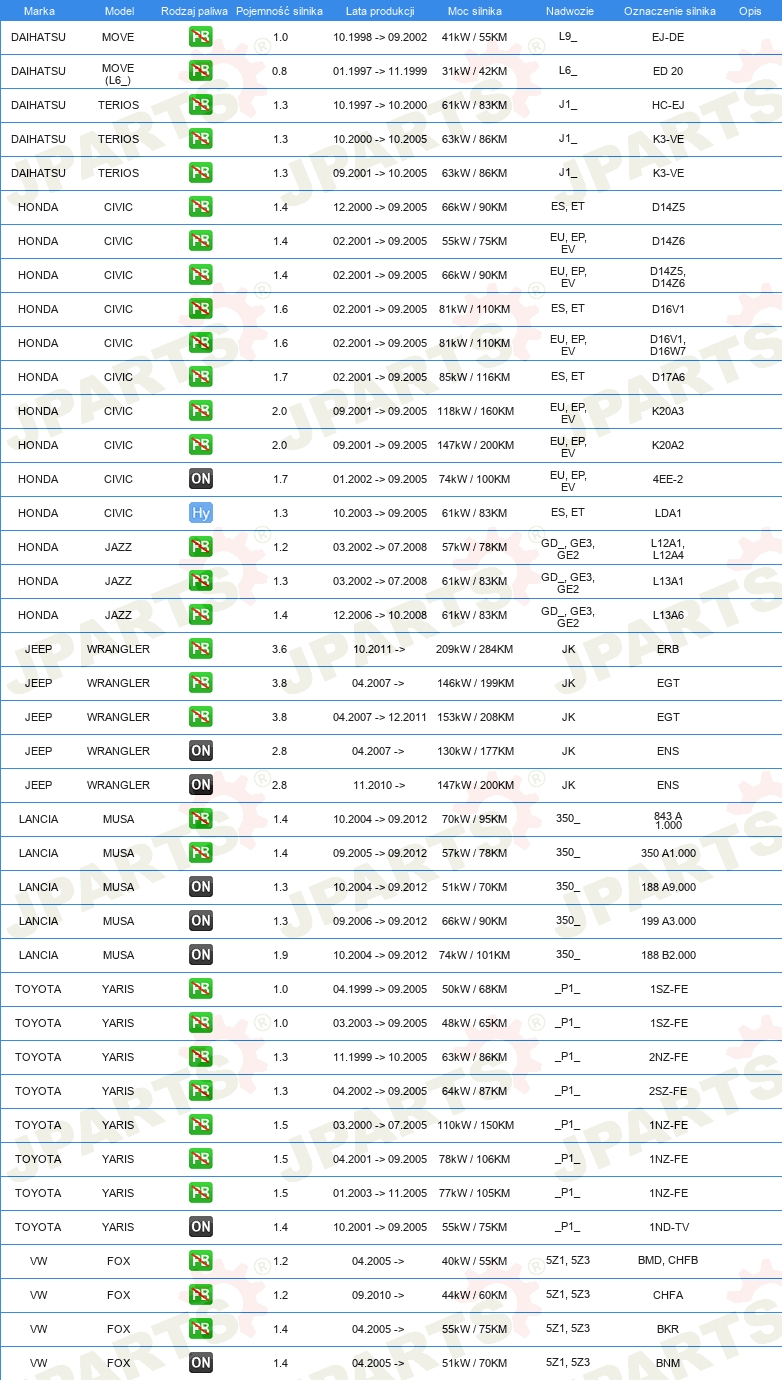
Task: Click the 12.2006 -> 10.2008 date cell
Action: tap(380, 615)
